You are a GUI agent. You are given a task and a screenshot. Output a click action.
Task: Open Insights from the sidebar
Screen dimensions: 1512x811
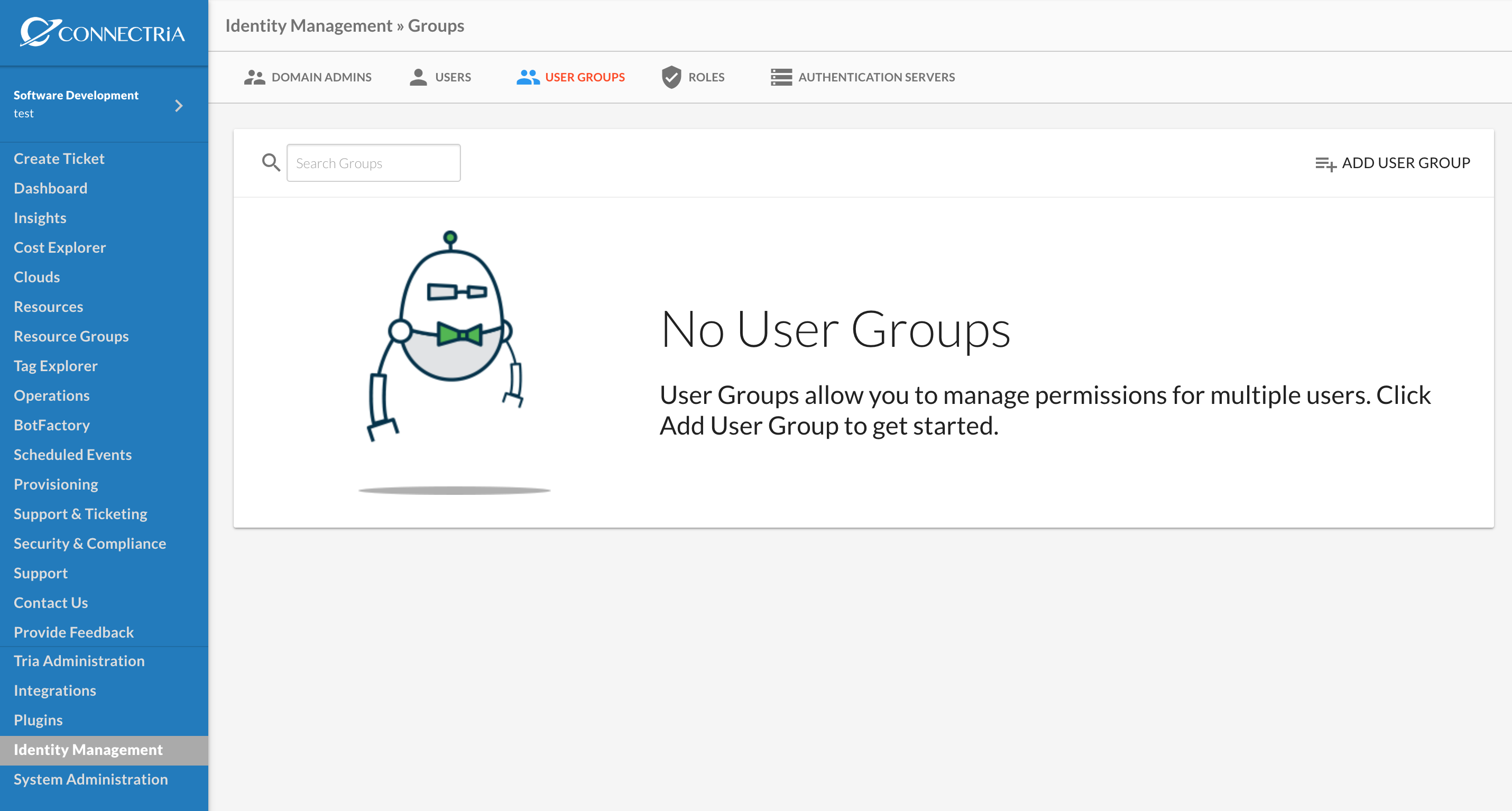tap(40, 218)
